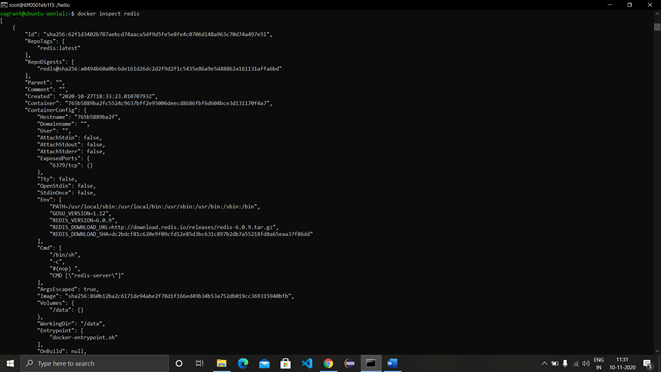Click the "WorkingDir": "/data" line
The width and height of the screenshot is (661, 372).
tap(71, 323)
